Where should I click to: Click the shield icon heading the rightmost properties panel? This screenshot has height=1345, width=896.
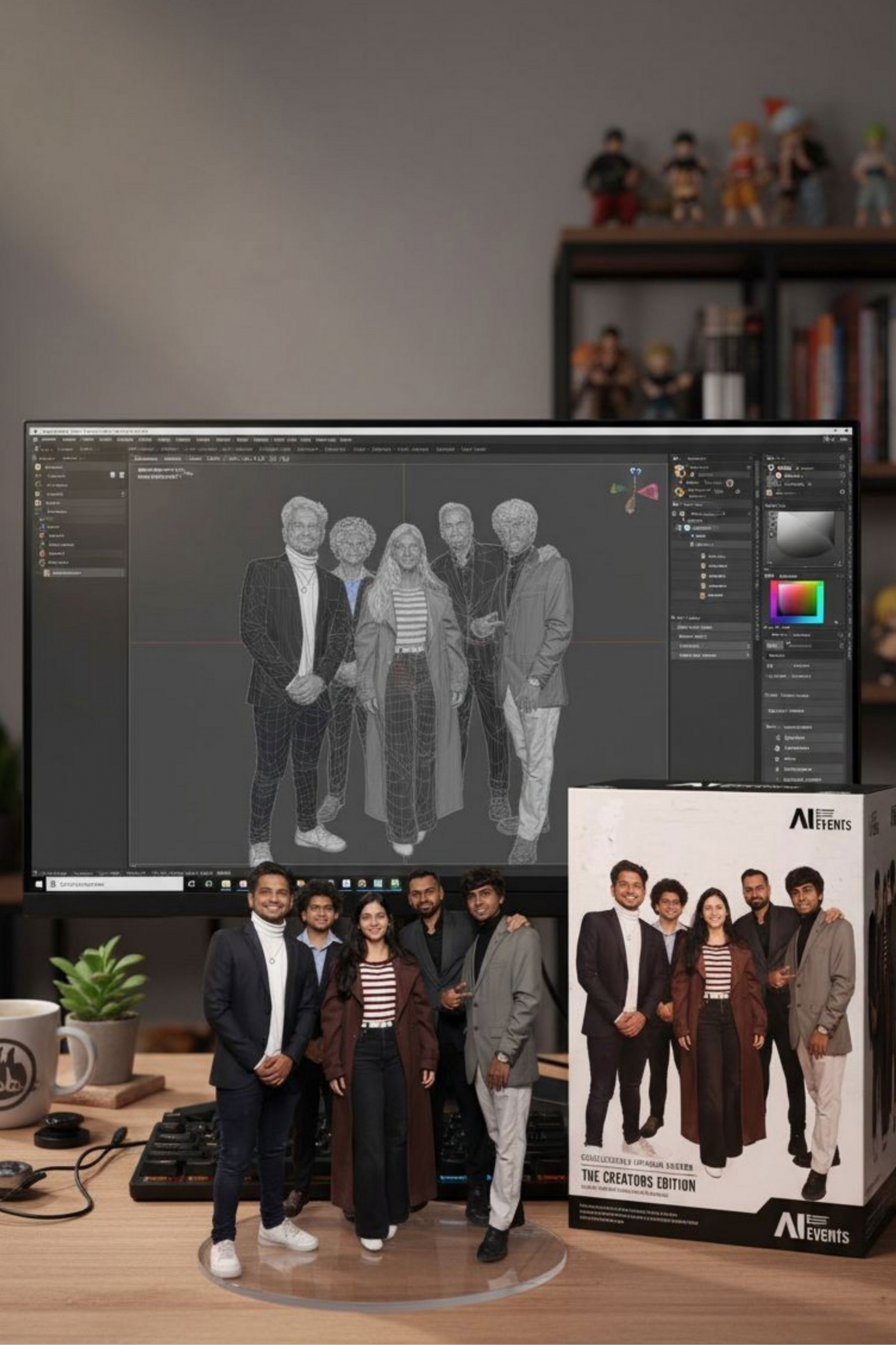[x=770, y=467]
